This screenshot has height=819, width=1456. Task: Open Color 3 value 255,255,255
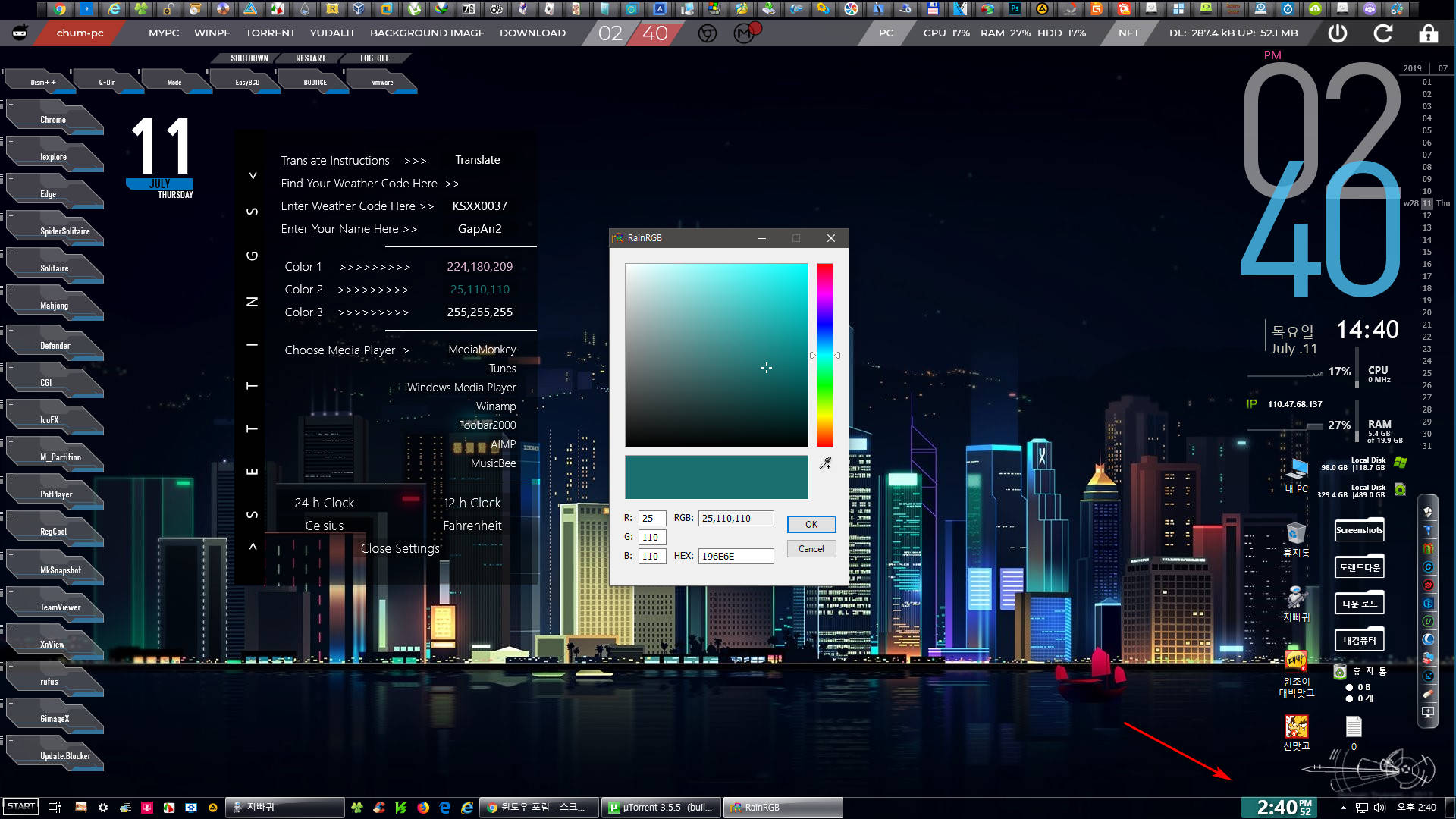coord(479,312)
